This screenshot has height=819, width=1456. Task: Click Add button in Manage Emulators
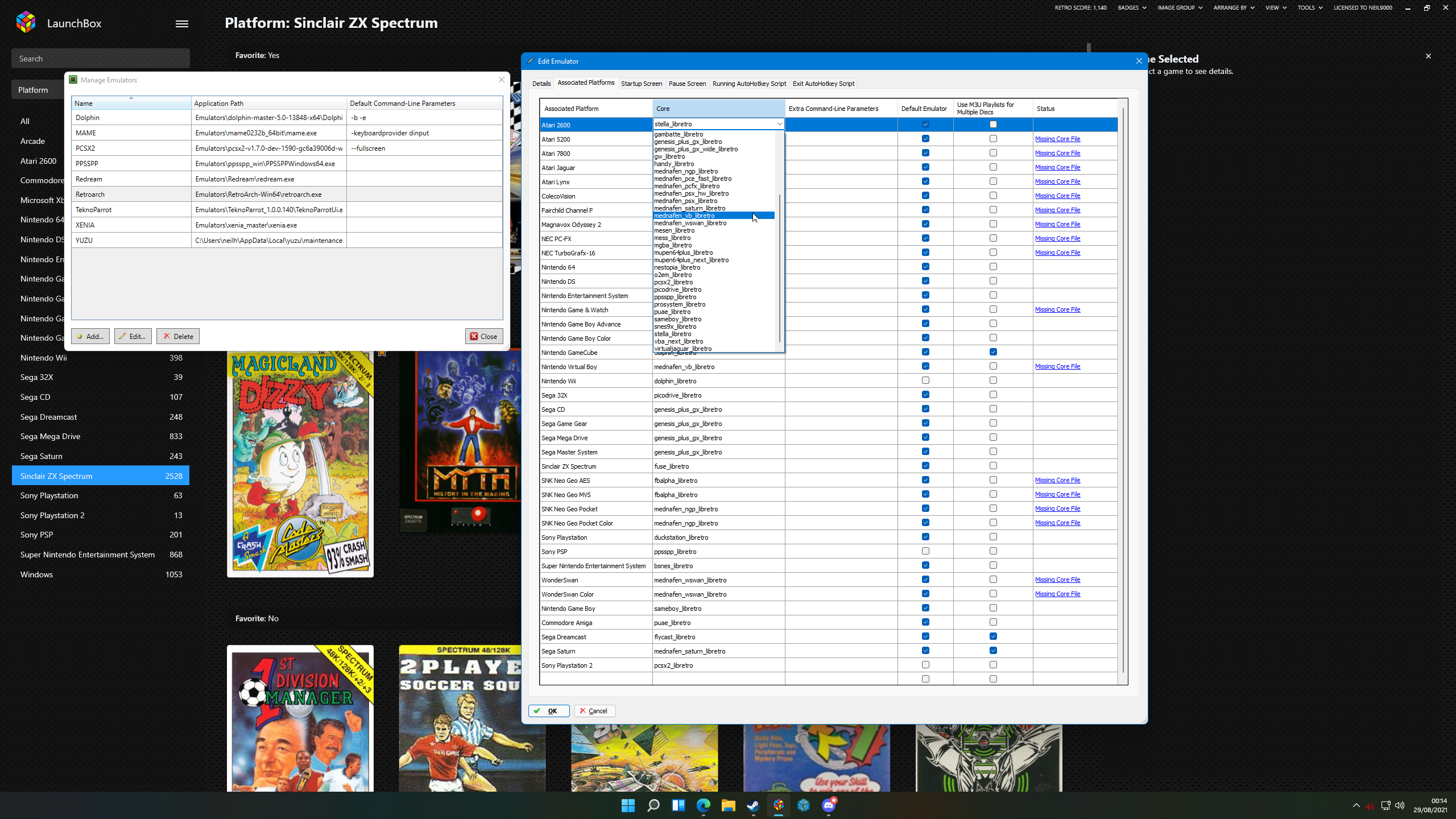click(x=90, y=336)
